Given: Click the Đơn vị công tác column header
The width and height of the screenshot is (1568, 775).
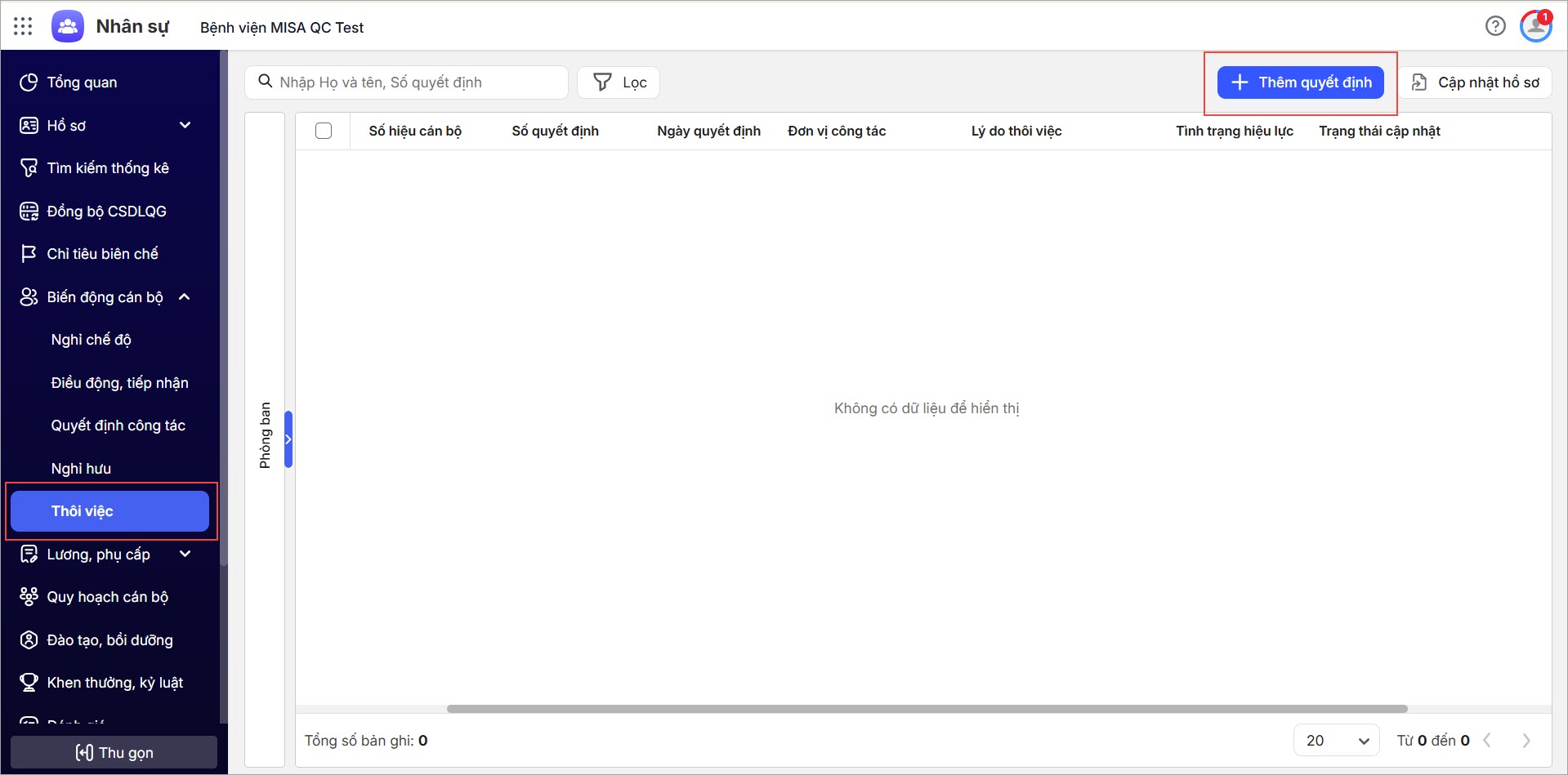Looking at the screenshot, I should (x=837, y=131).
